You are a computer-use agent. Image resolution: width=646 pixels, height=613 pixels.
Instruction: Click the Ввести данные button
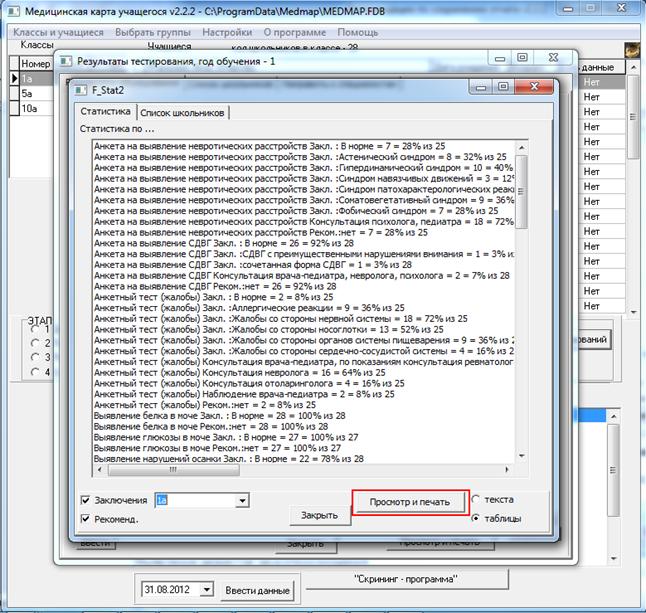coord(257,589)
